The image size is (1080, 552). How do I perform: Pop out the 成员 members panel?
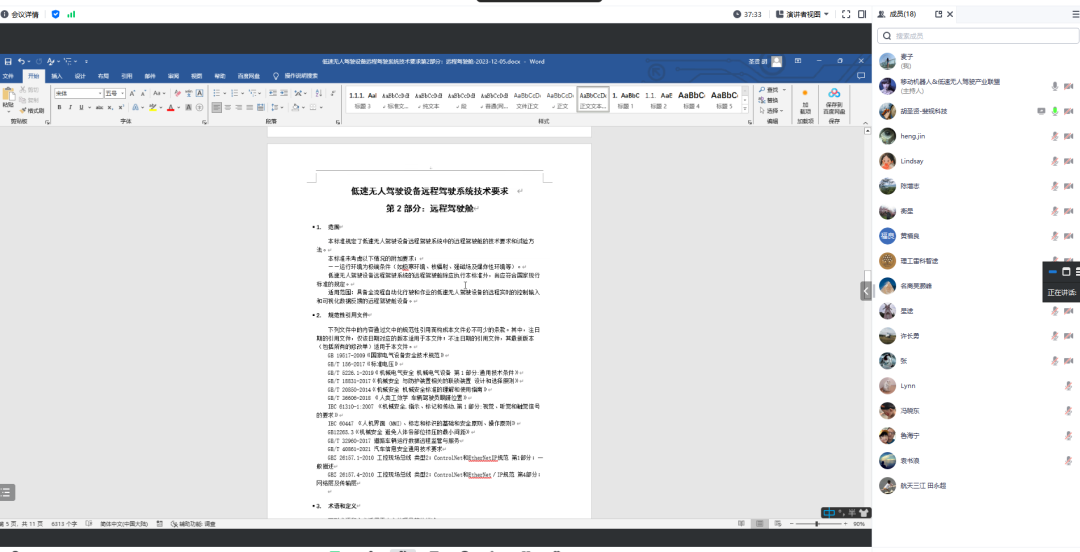tap(937, 14)
